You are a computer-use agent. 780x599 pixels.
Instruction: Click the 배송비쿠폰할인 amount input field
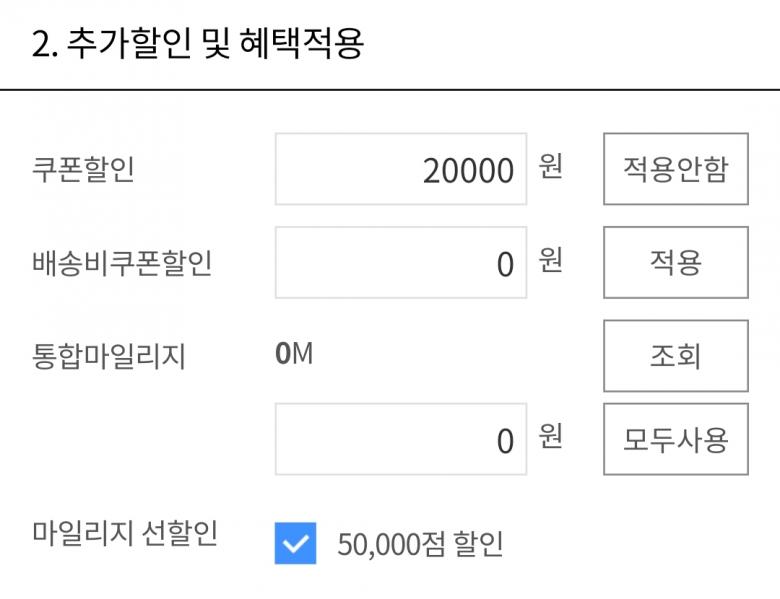coord(401,263)
